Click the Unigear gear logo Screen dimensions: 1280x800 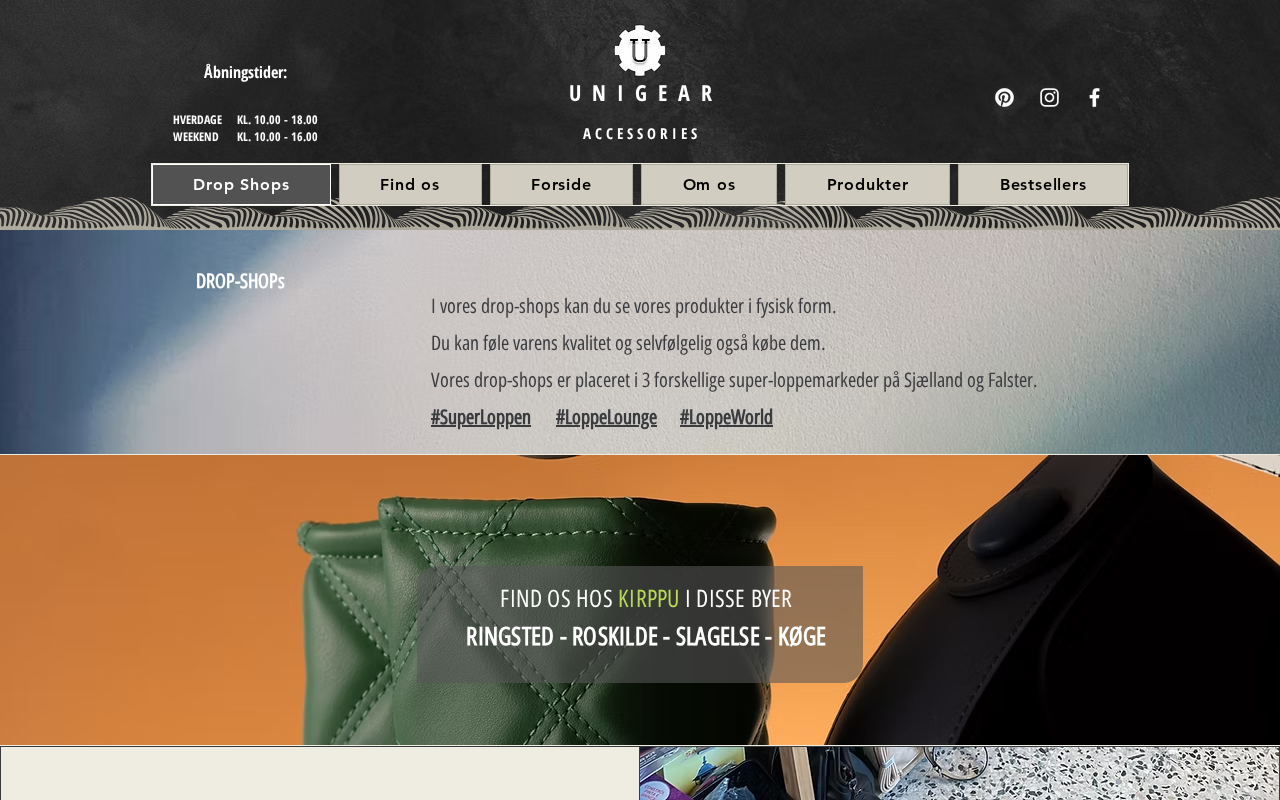click(640, 50)
